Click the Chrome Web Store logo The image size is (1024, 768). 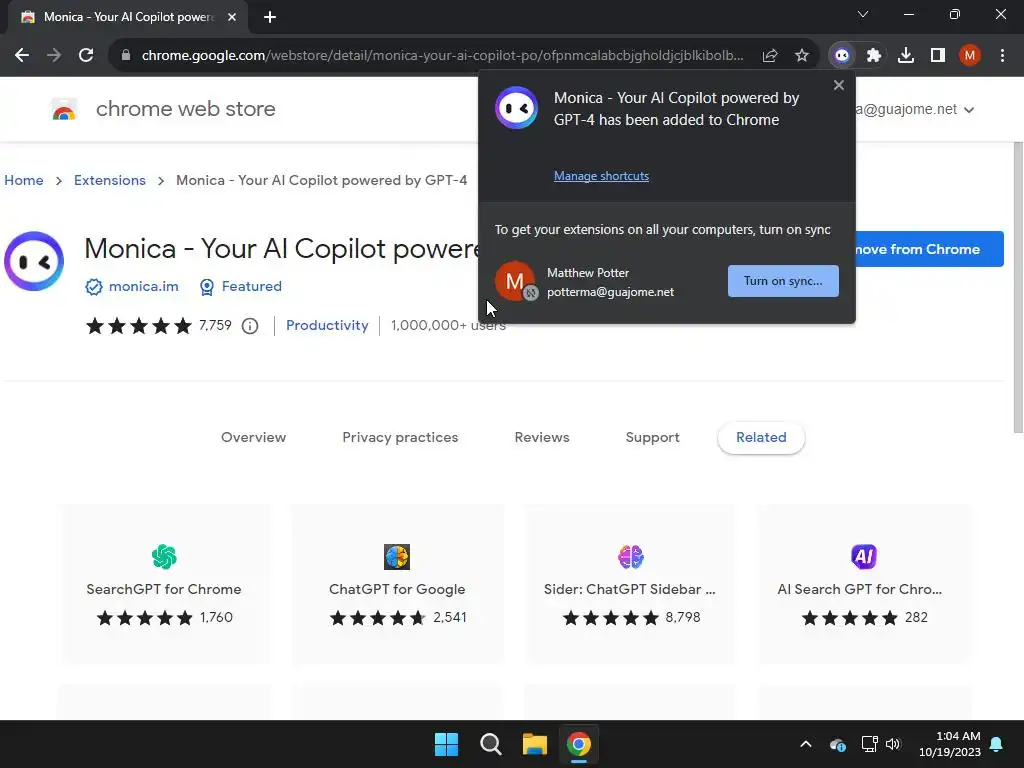point(64,109)
